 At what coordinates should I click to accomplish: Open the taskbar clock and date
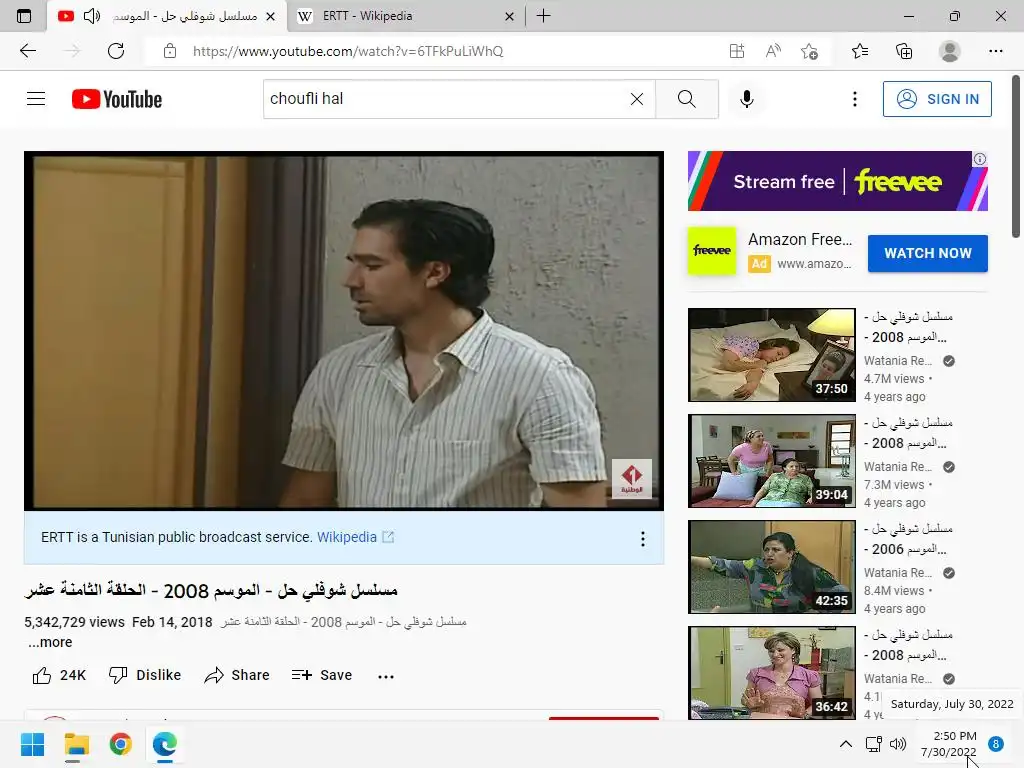(949, 744)
